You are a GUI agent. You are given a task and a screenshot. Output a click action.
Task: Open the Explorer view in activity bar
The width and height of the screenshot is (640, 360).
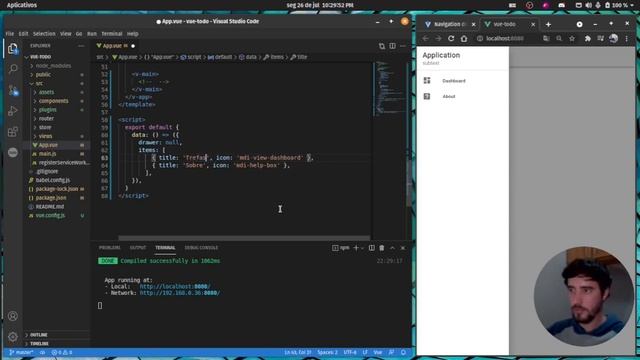pos(13,49)
